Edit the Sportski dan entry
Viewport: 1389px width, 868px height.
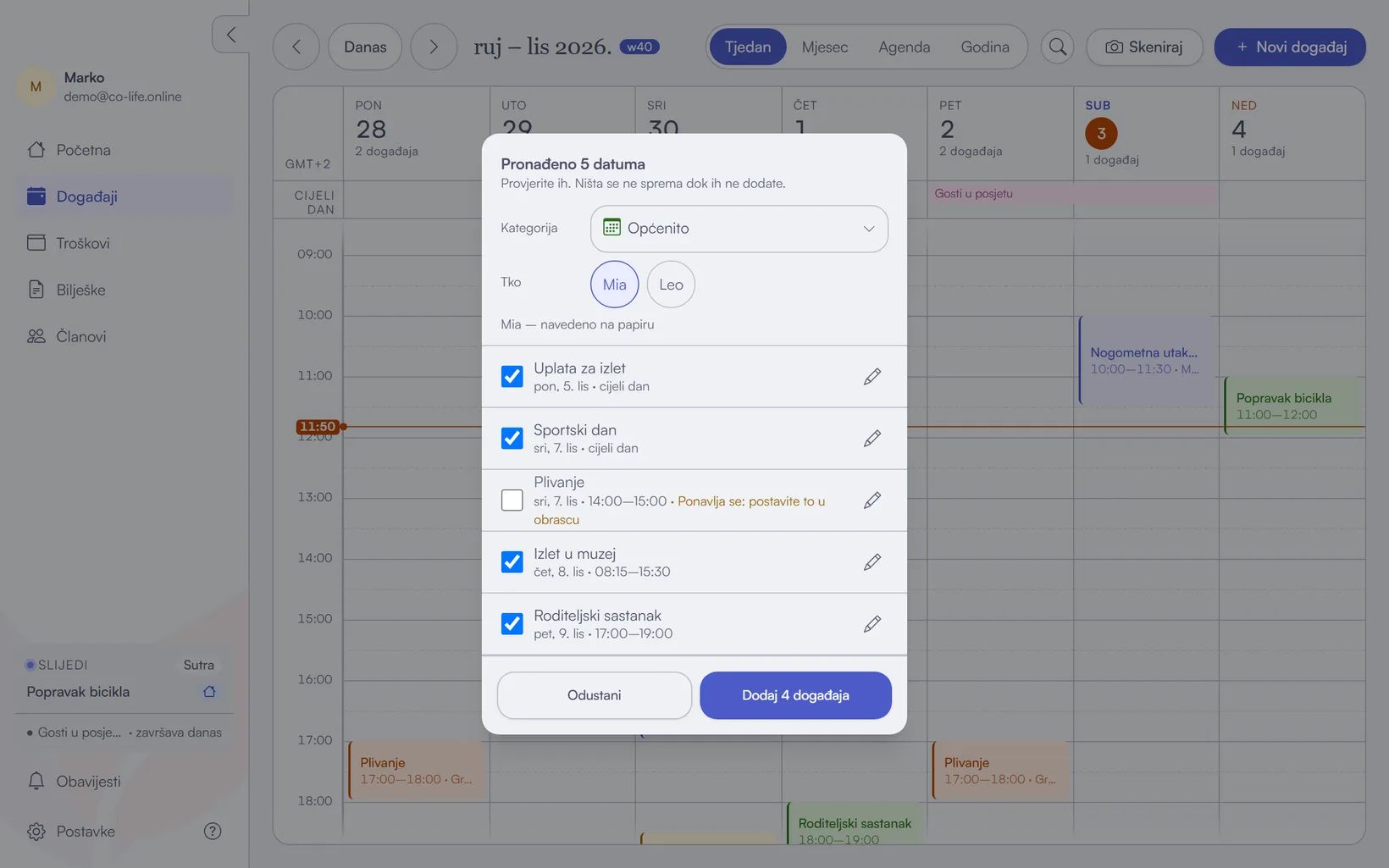click(872, 439)
